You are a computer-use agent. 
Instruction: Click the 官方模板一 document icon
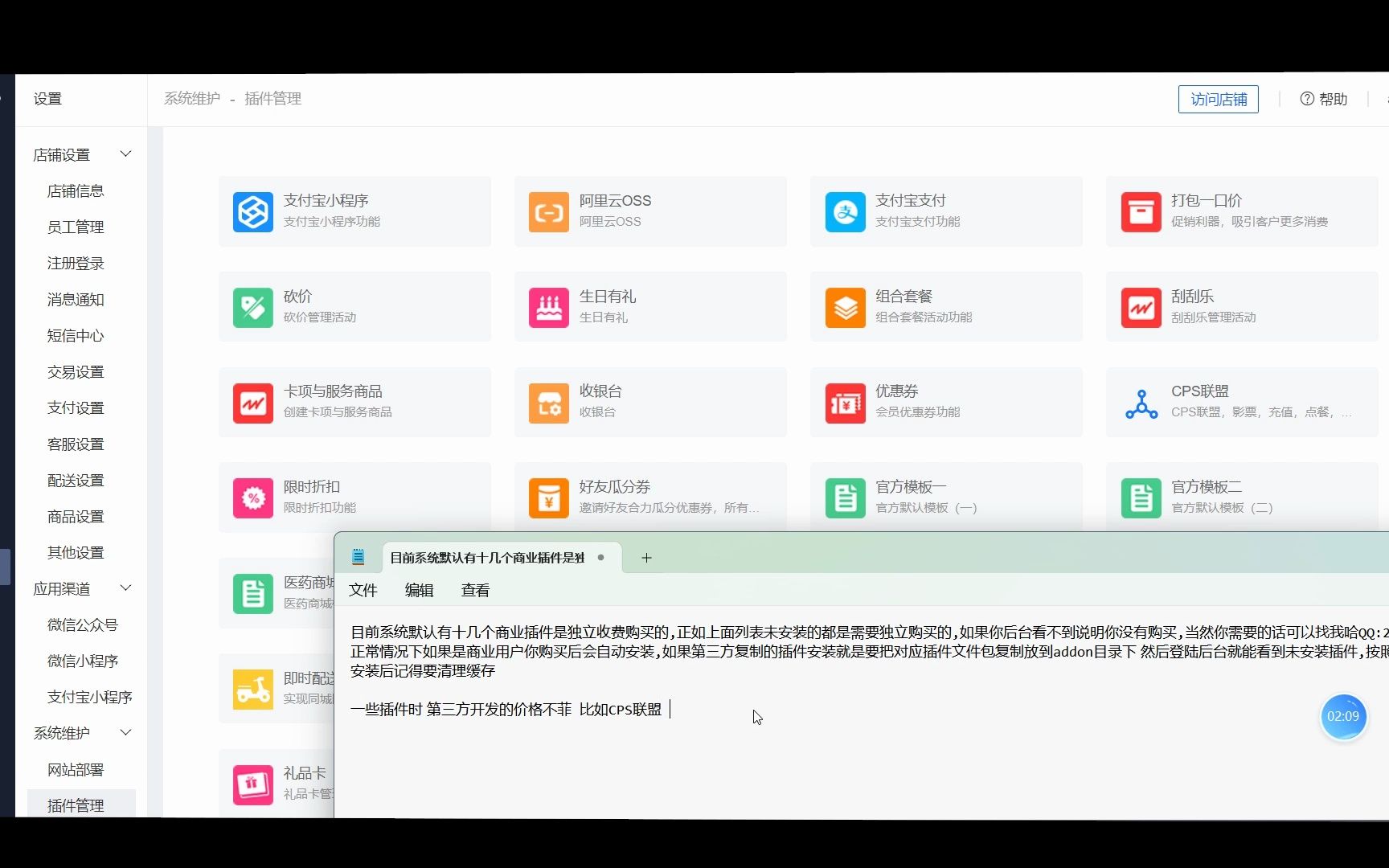[x=845, y=498]
